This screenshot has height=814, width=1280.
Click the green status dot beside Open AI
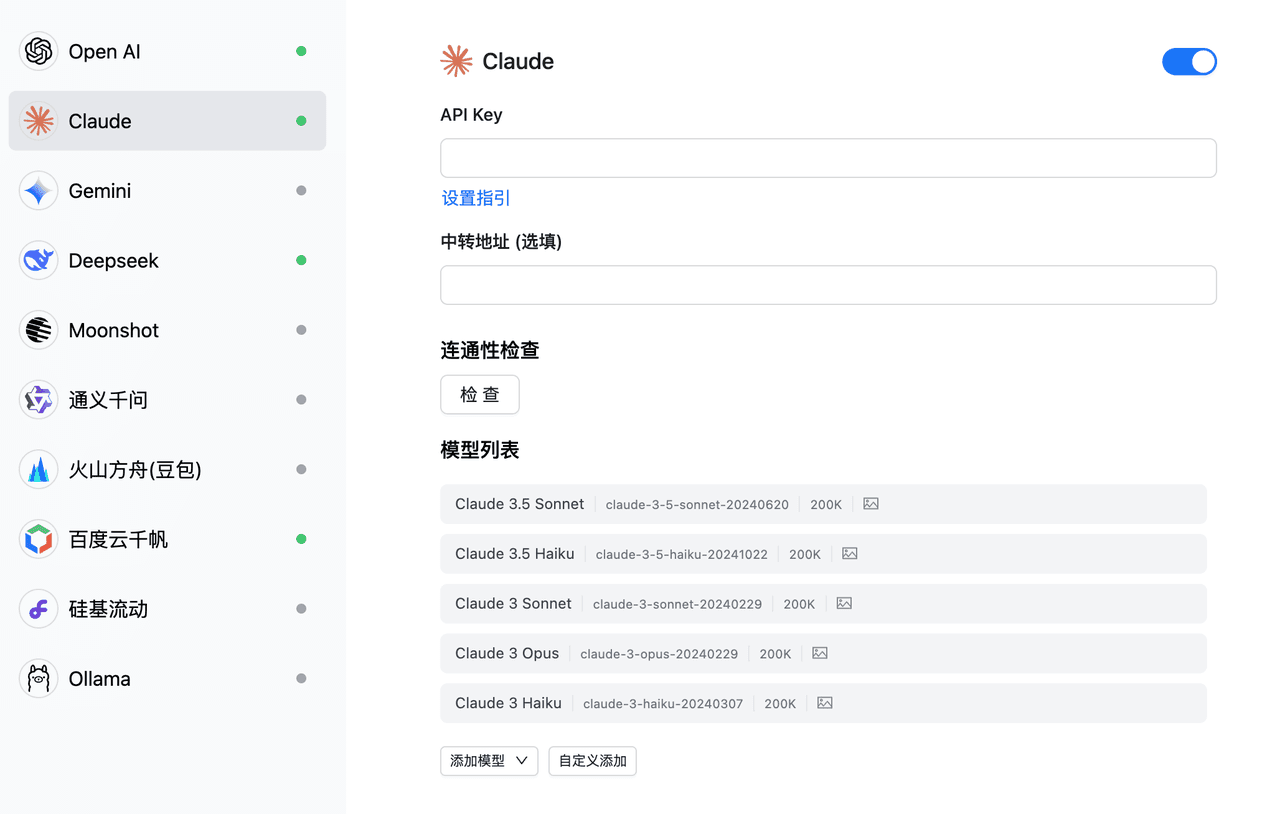point(301,51)
